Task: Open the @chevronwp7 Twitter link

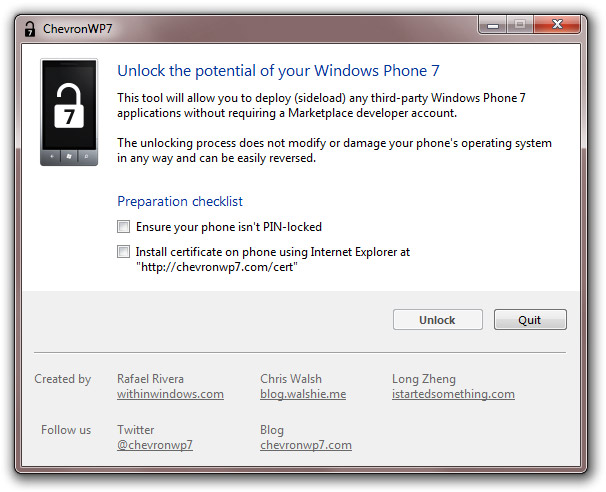Action: (x=155, y=445)
